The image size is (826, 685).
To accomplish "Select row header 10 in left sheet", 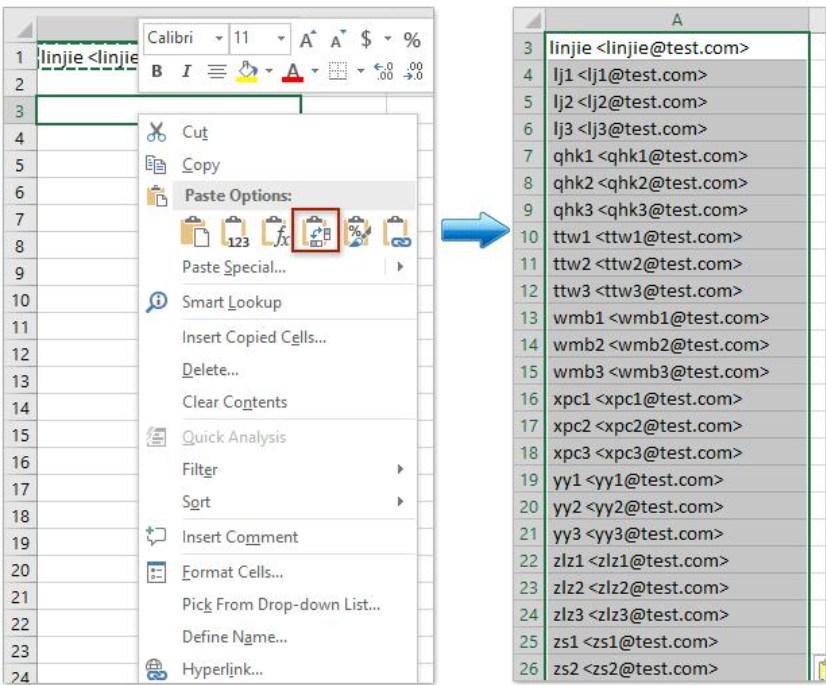I will [x=21, y=300].
